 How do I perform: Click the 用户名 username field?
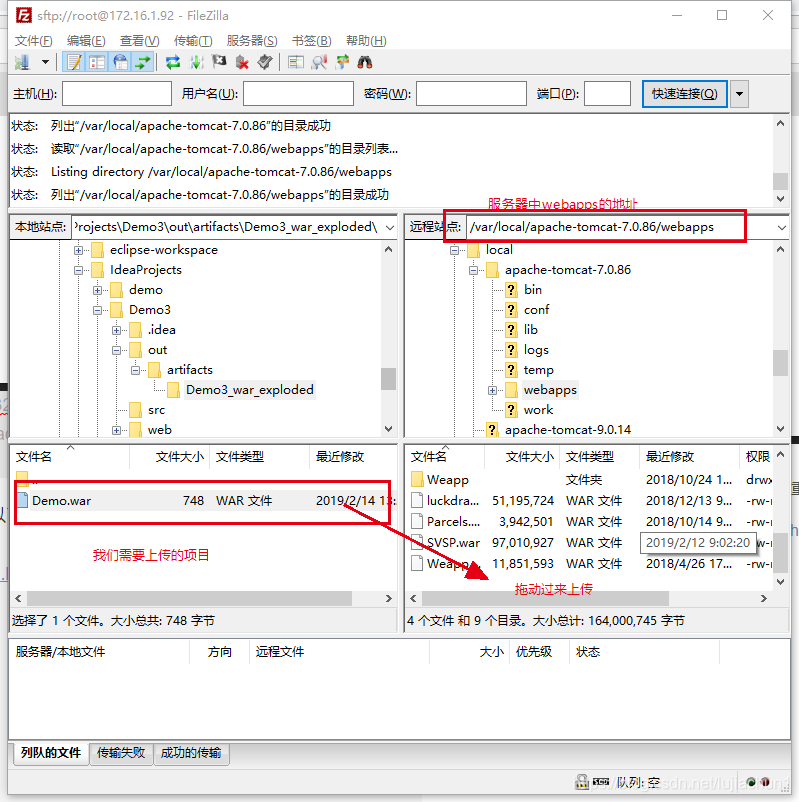pos(298,94)
